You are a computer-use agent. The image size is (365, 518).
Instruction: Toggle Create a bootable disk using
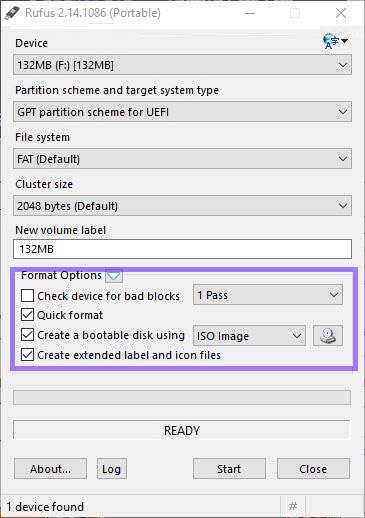[27, 335]
